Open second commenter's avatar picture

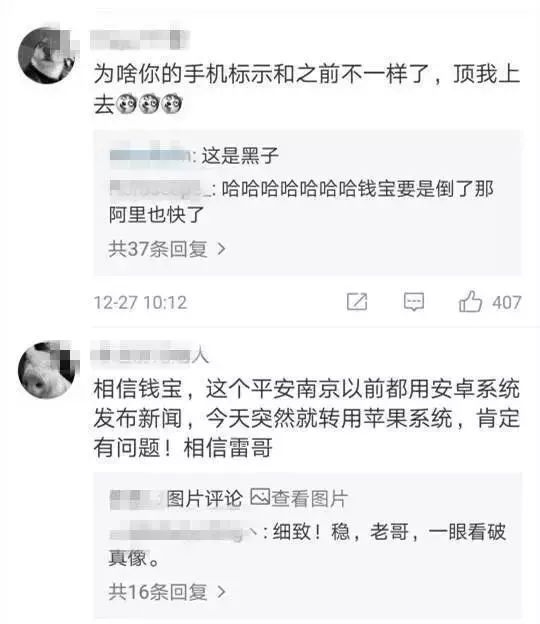coord(47,369)
